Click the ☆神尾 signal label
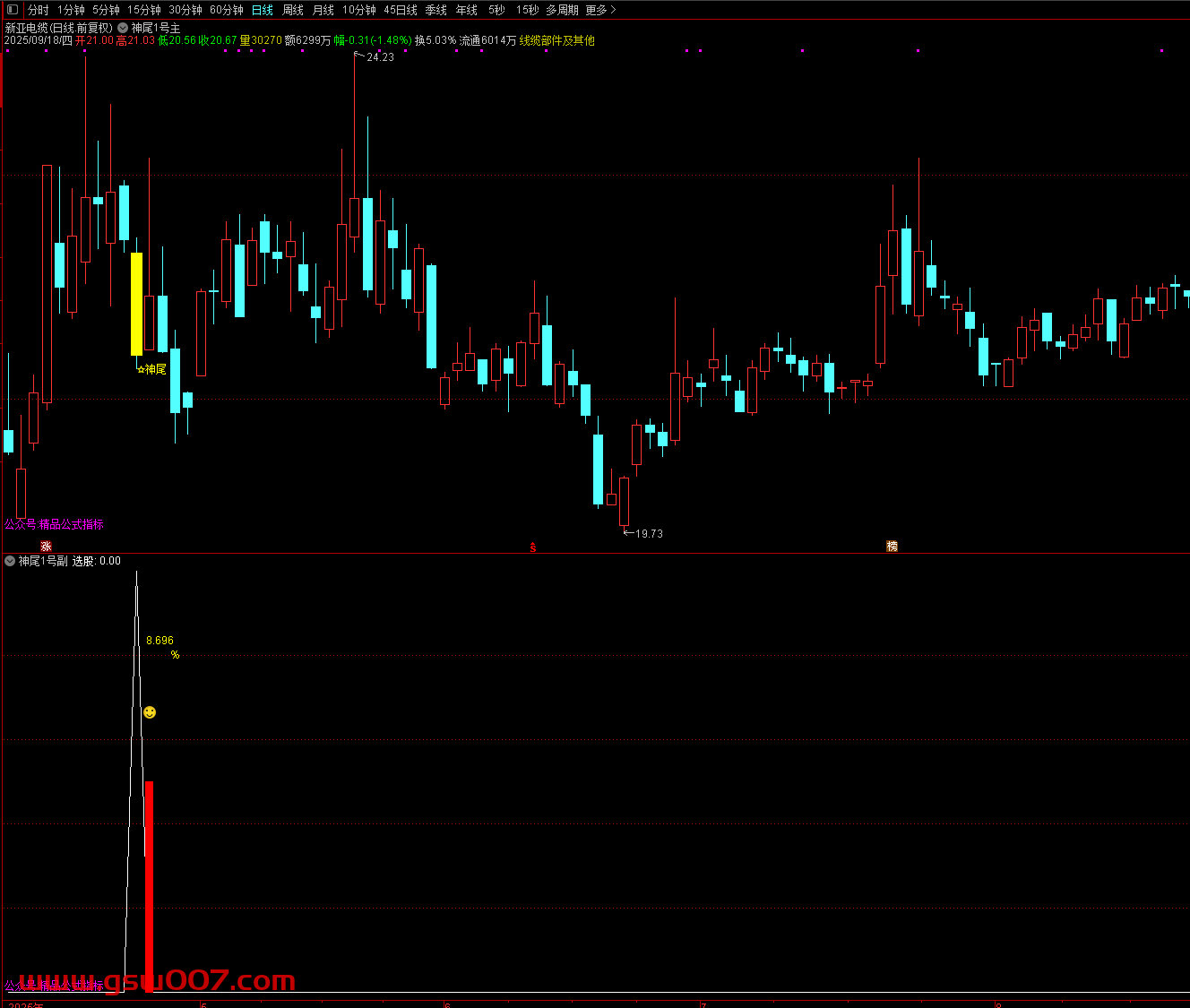This screenshot has width=1190, height=1008. (151, 369)
